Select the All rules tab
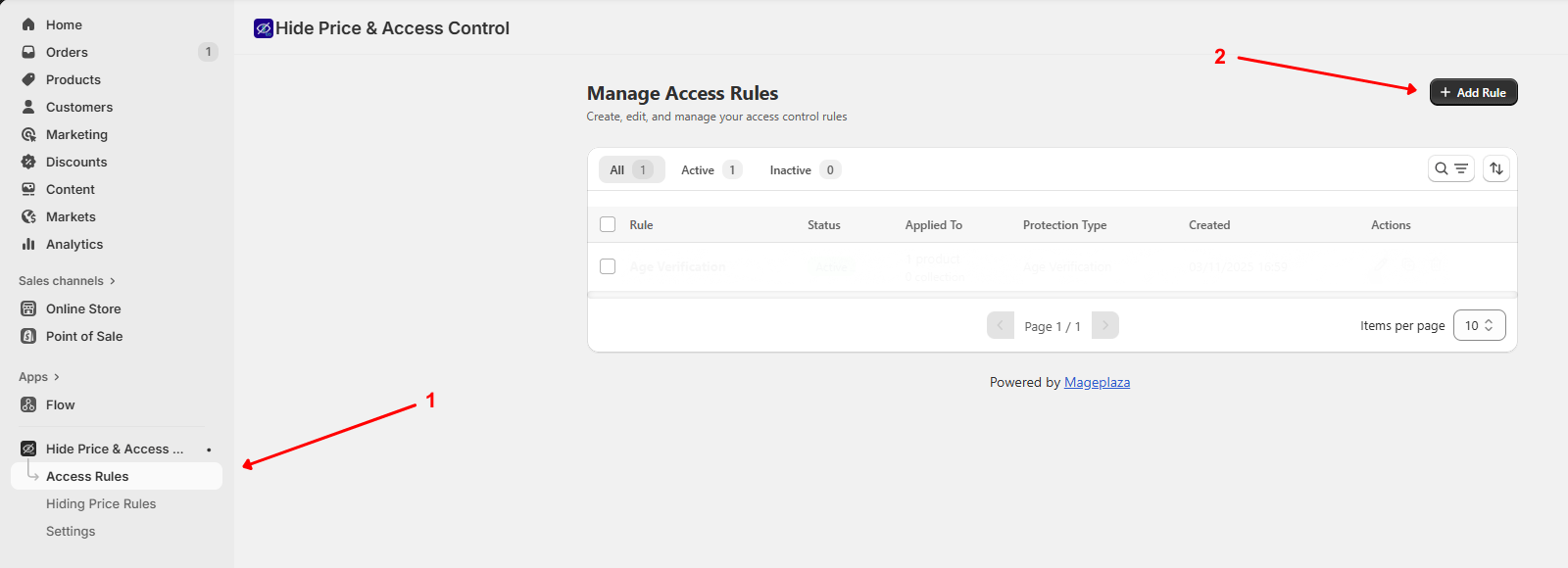This screenshot has height=568, width=1568. pyautogui.click(x=632, y=169)
